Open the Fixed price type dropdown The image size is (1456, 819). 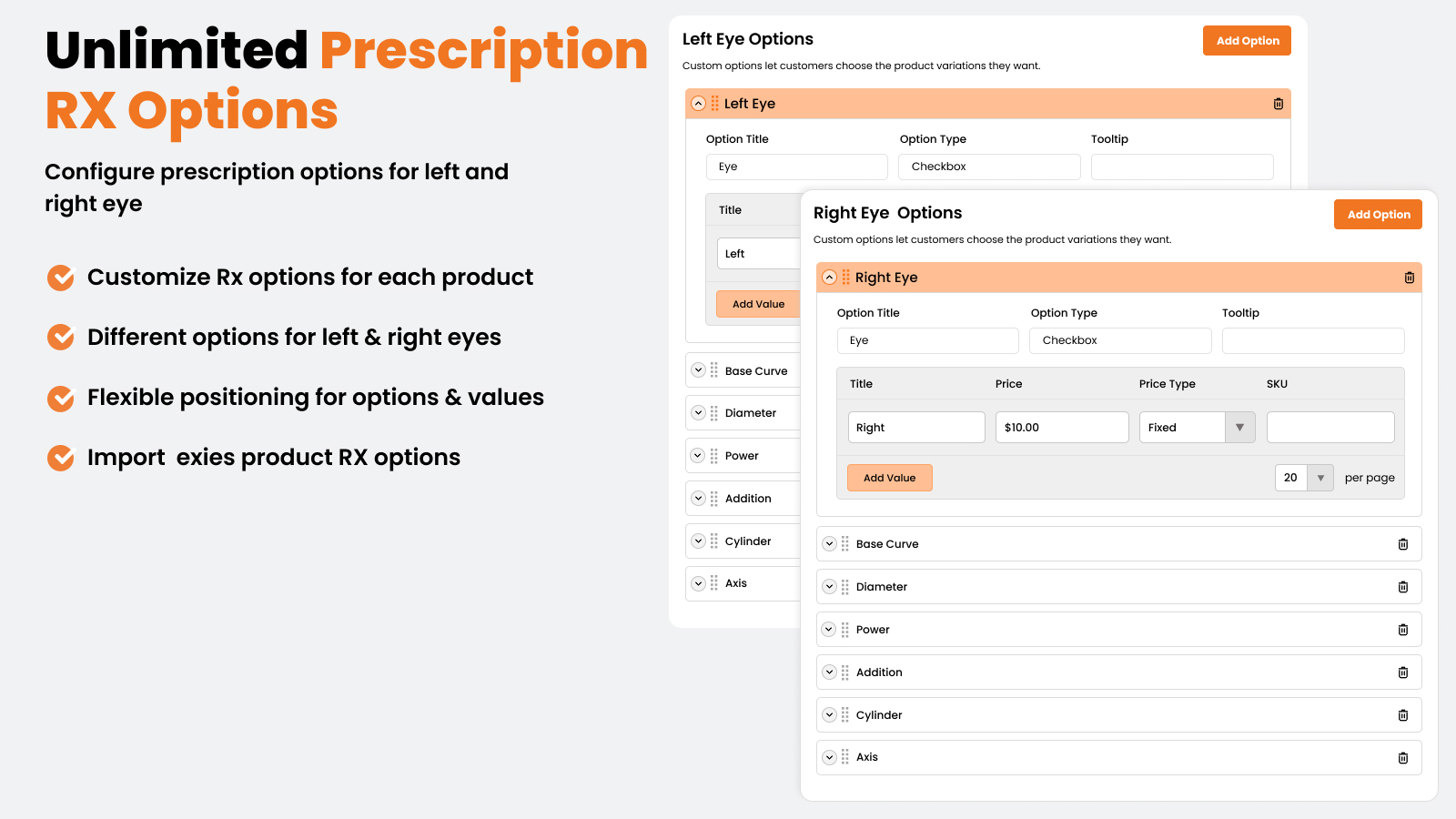click(x=1239, y=428)
